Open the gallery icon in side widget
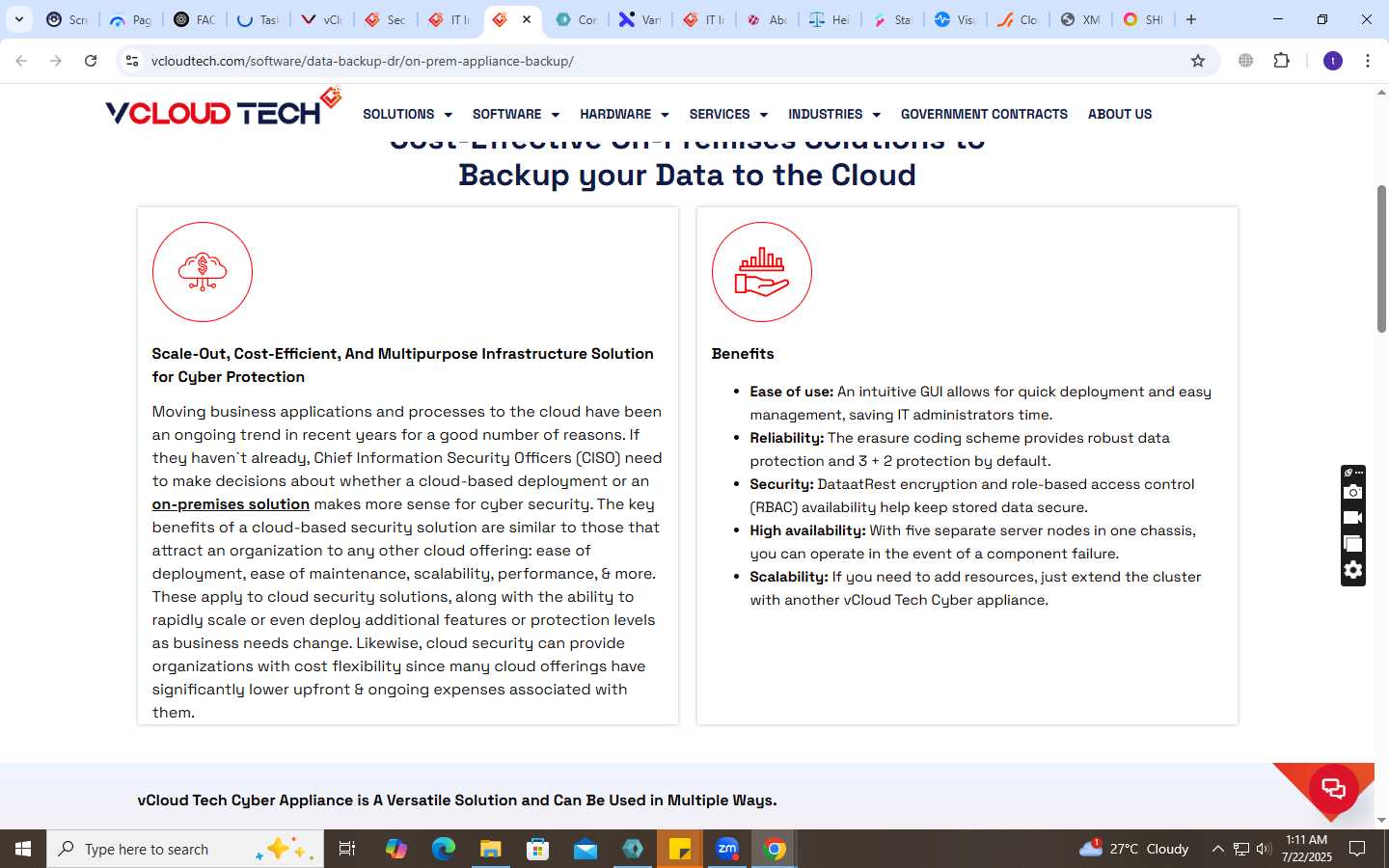Viewport: 1389px width, 868px height. (x=1353, y=544)
